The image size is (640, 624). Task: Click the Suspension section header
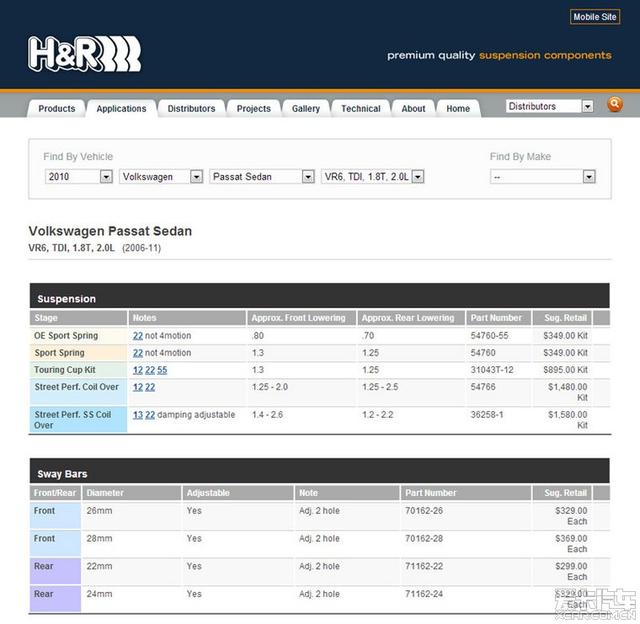(x=320, y=296)
